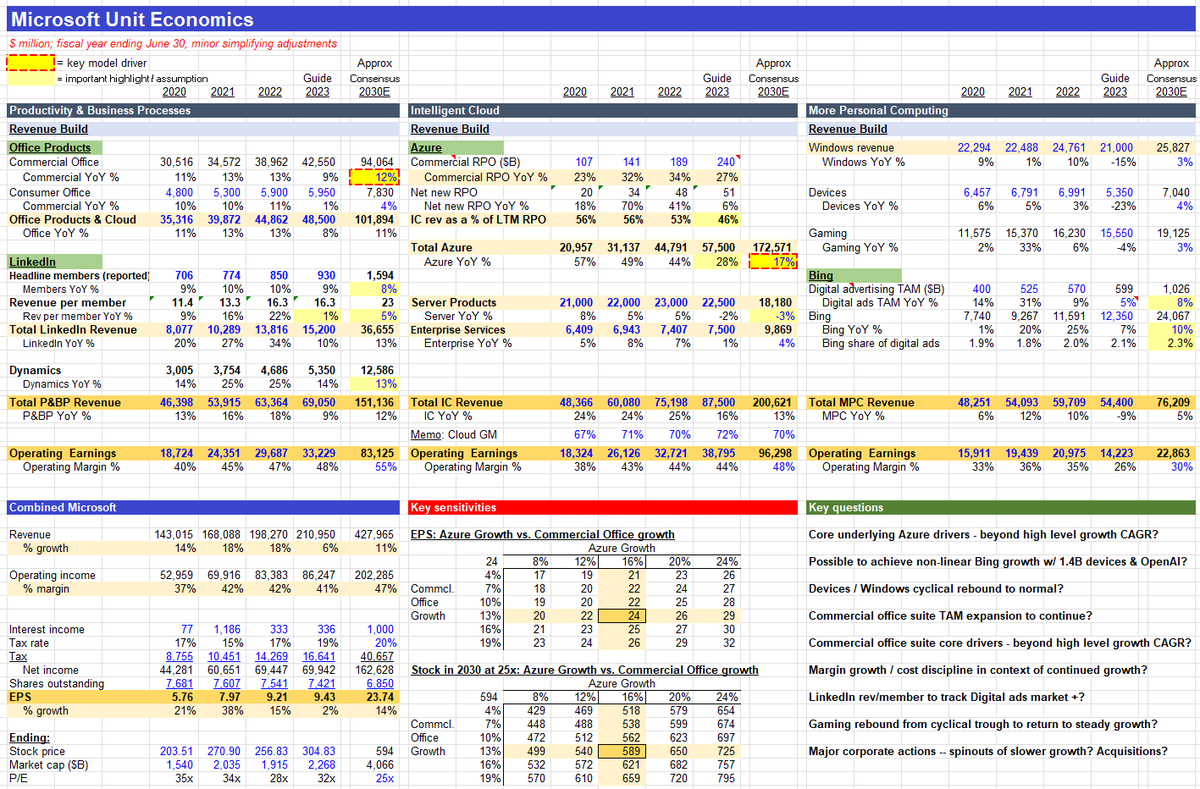Click the 'Gaming rebound from cyclical trough' question
The image size is (1200, 789).
[983, 724]
